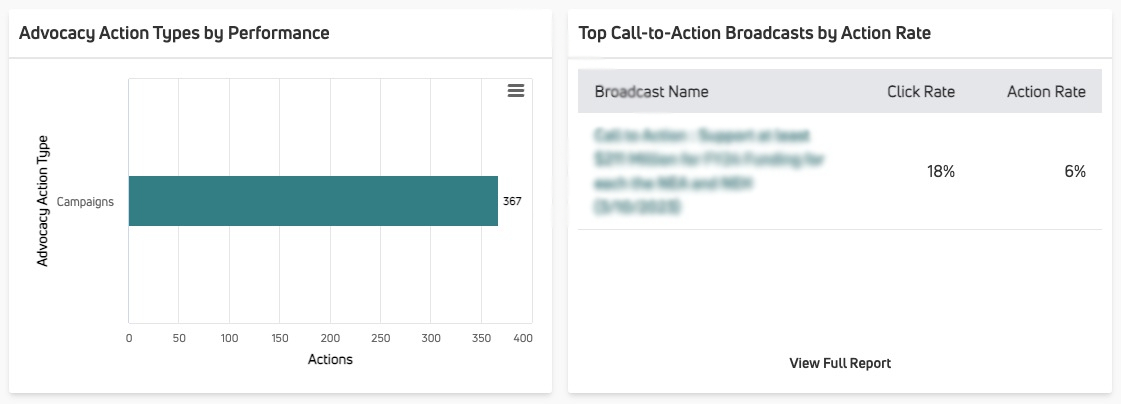Click the 400 tick on x-axis
This screenshot has width=1121, height=404.
click(x=523, y=338)
